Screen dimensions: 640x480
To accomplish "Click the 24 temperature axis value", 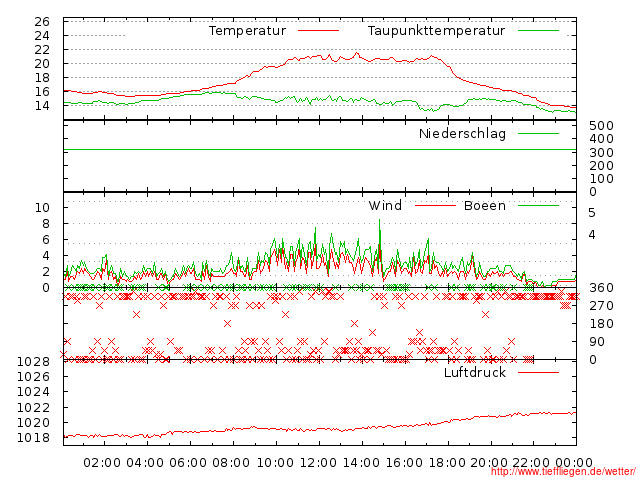I will (42, 36).
